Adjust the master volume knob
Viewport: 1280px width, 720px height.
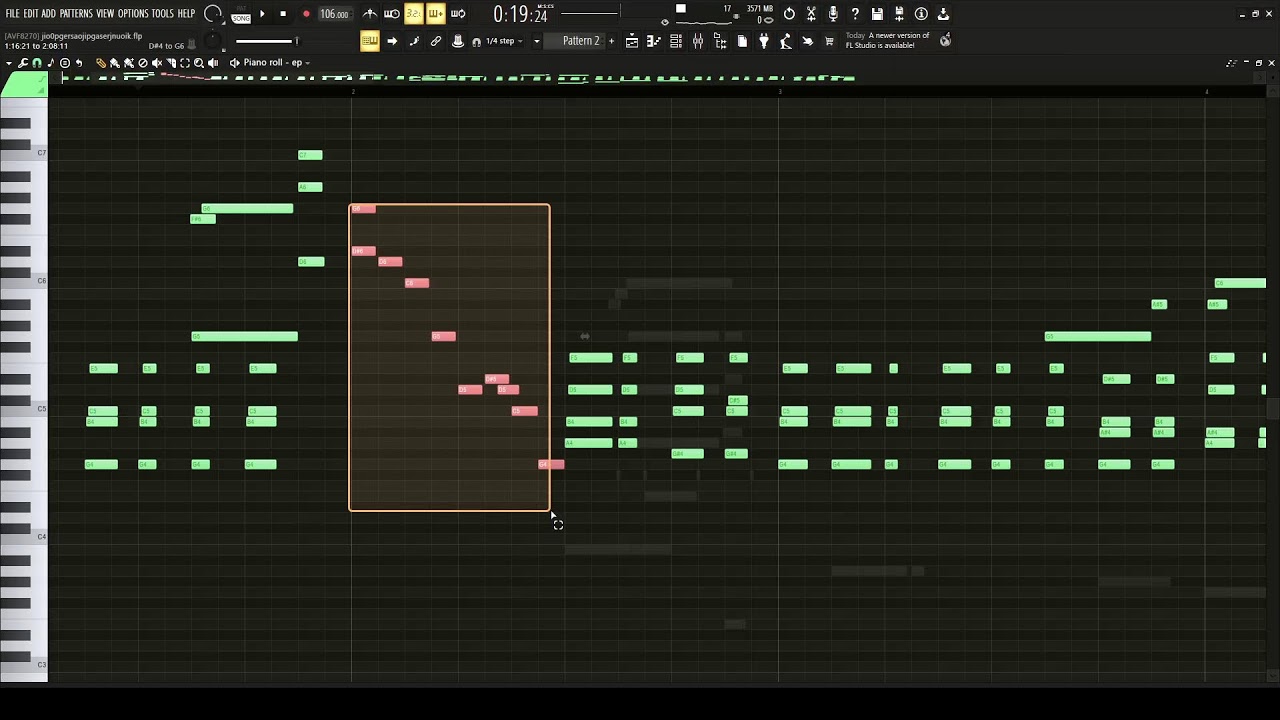click(213, 14)
